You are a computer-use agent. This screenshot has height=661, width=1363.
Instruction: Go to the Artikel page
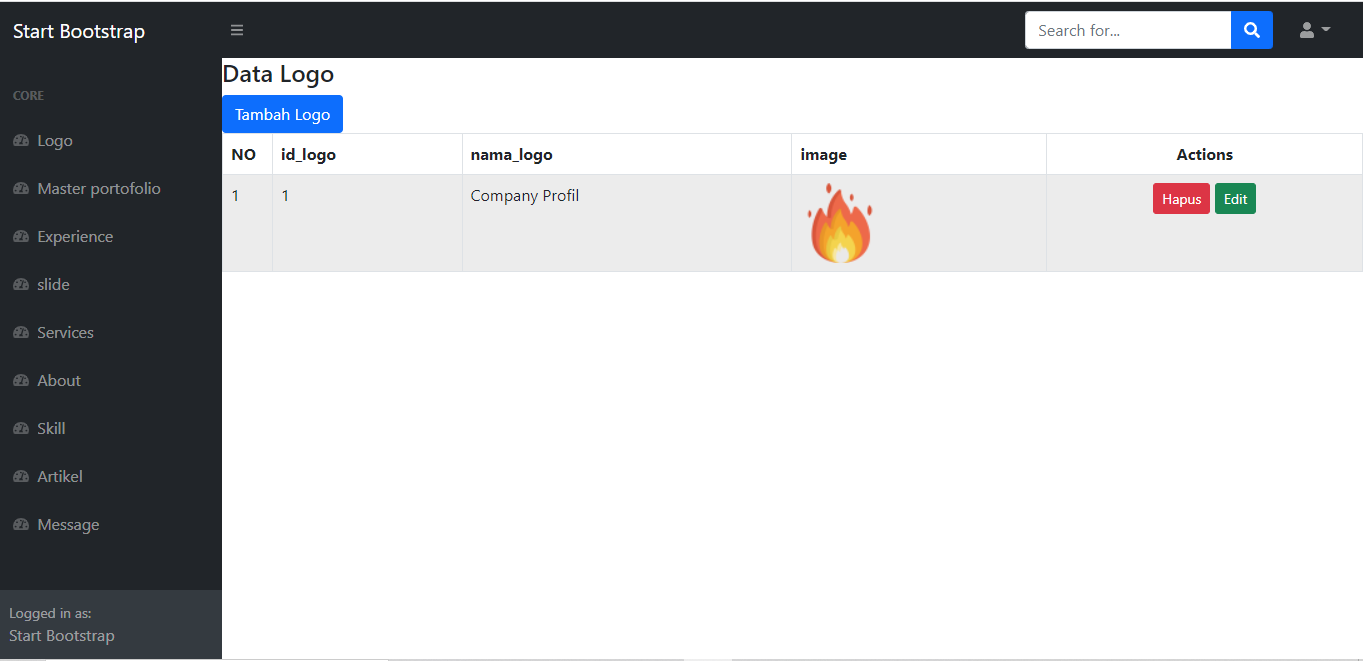(60, 477)
